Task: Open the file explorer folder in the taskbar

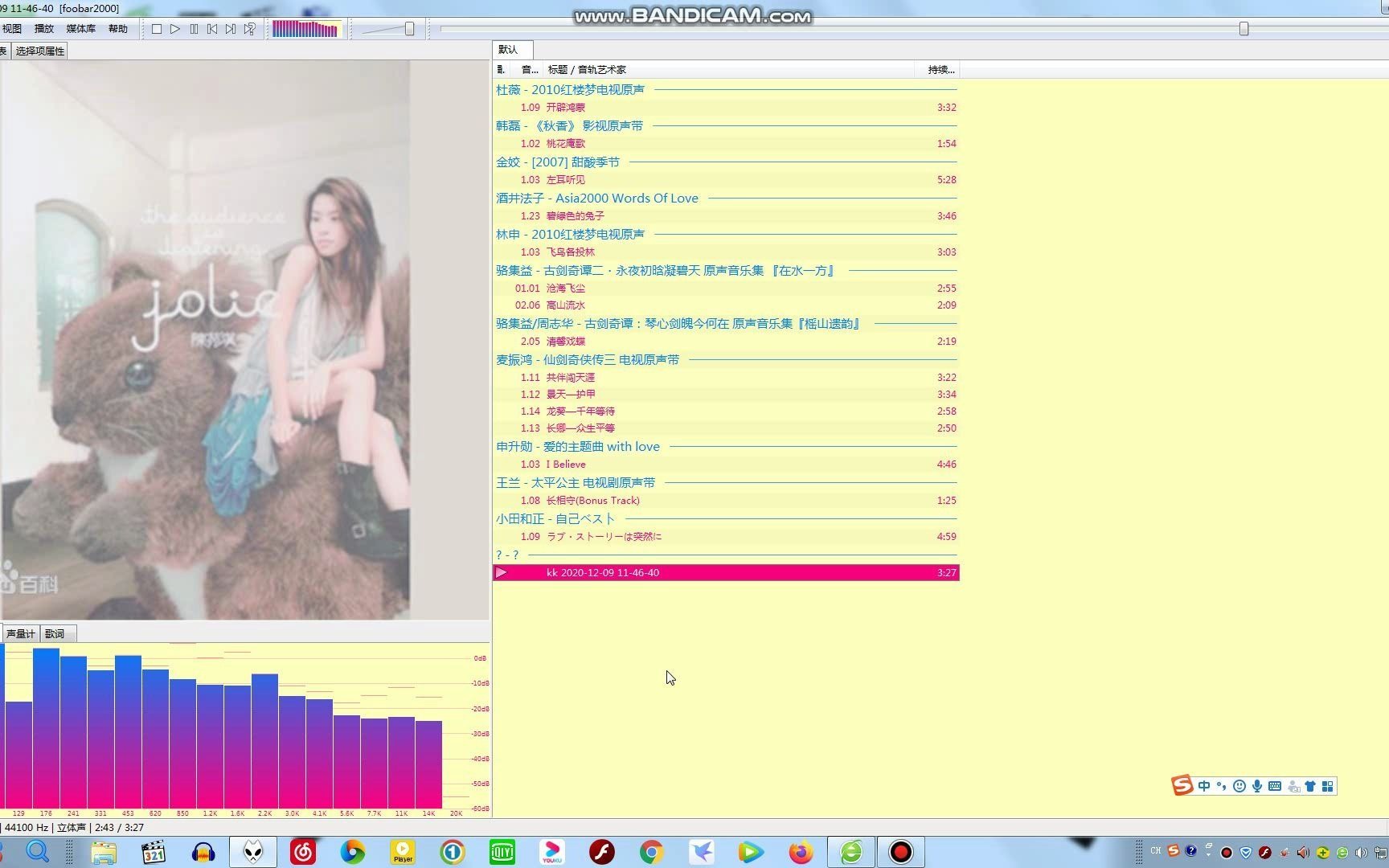Action: tap(104, 852)
